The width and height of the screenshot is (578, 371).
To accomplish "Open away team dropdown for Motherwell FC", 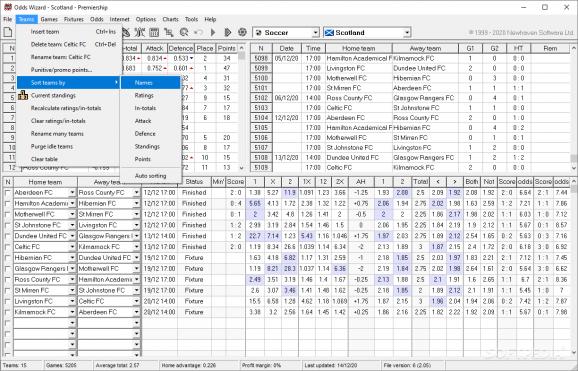I will pyautogui.click(x=136, y=269).
